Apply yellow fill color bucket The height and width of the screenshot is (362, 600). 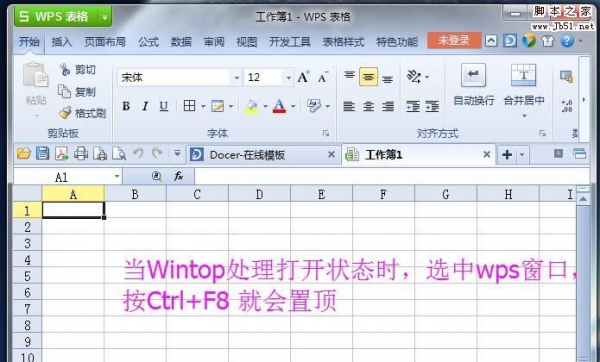coord(251,106)
